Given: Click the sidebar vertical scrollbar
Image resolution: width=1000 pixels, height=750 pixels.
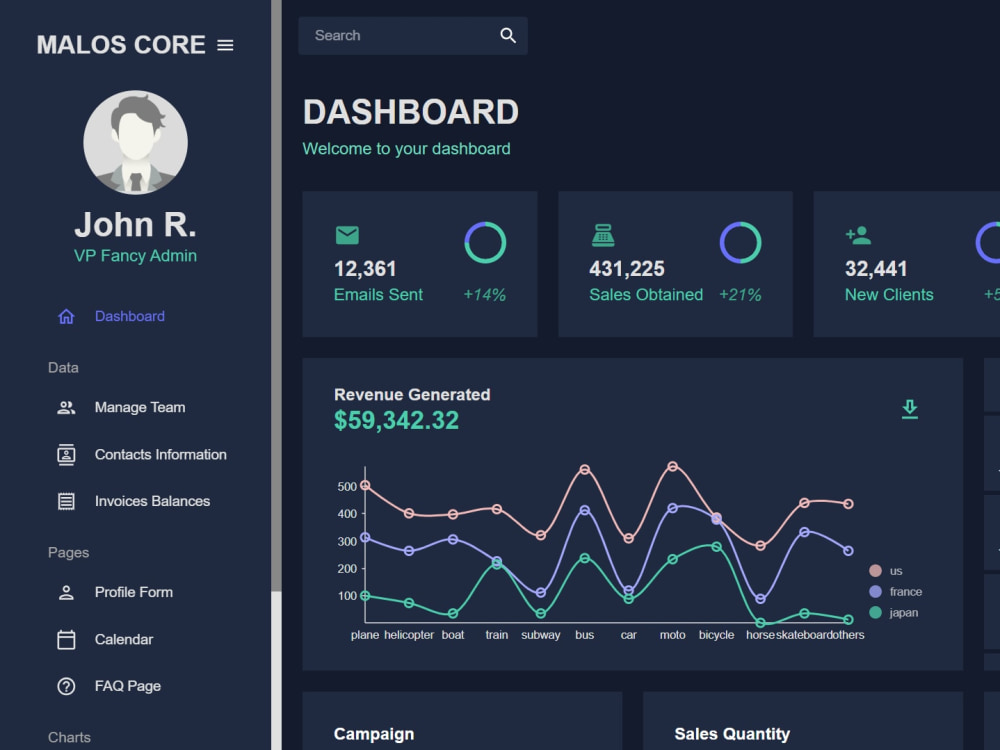Looking at the screenshot, I should tap(276, 297).
